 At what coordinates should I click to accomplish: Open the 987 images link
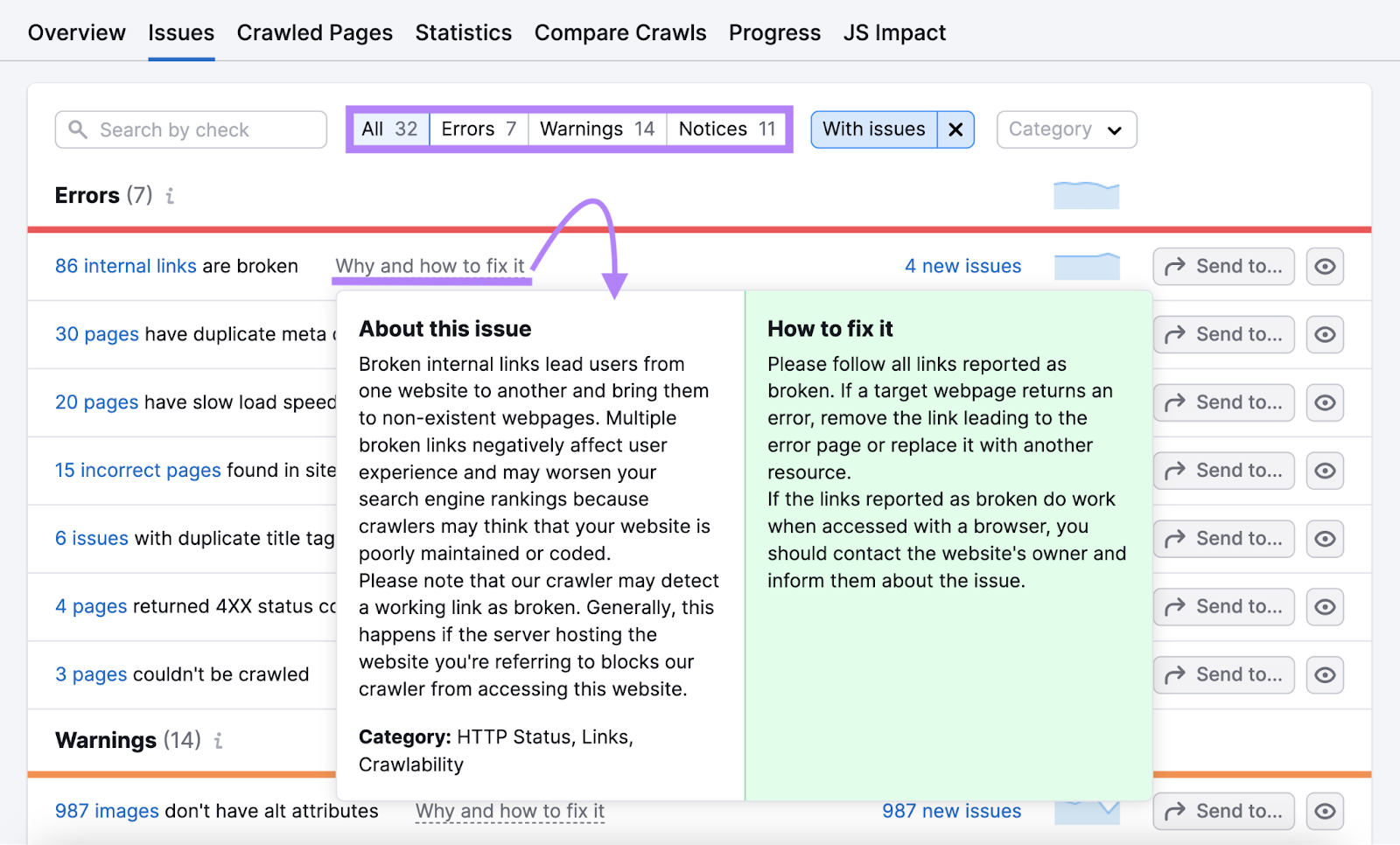tap(107, 811)
